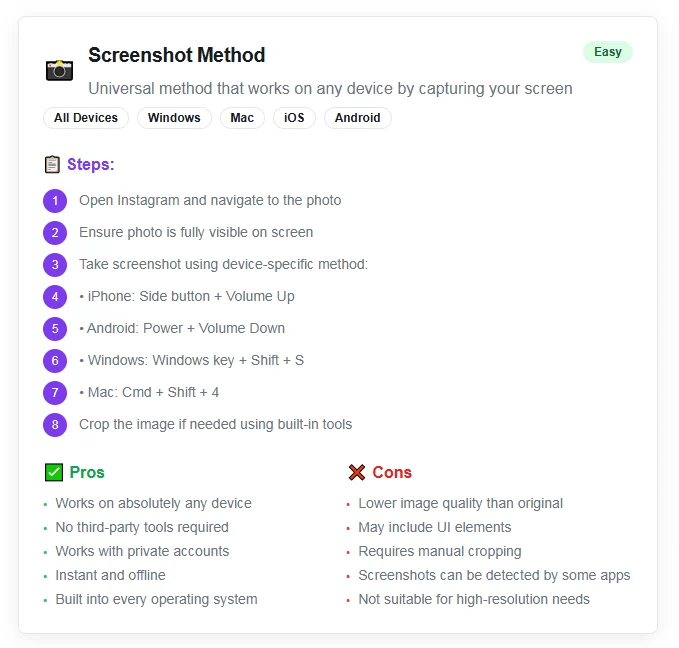Click the Windows key + Shift + S step
The height and width of the screenshot is (648, 679).
[x=192, y=360]
